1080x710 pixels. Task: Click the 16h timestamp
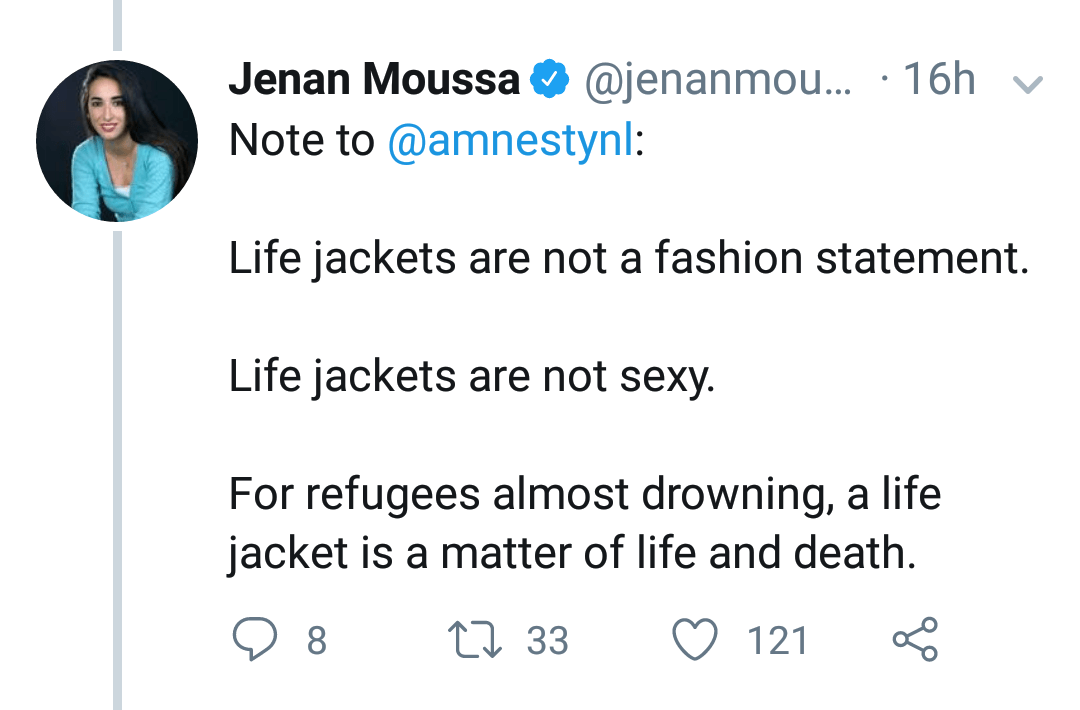[x=938, y=80]
